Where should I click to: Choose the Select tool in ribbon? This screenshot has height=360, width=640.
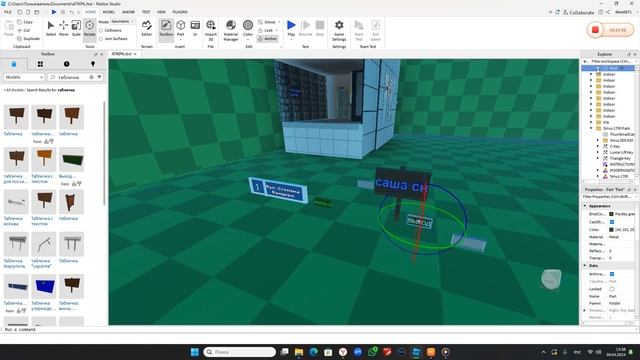tap(51, 29)
